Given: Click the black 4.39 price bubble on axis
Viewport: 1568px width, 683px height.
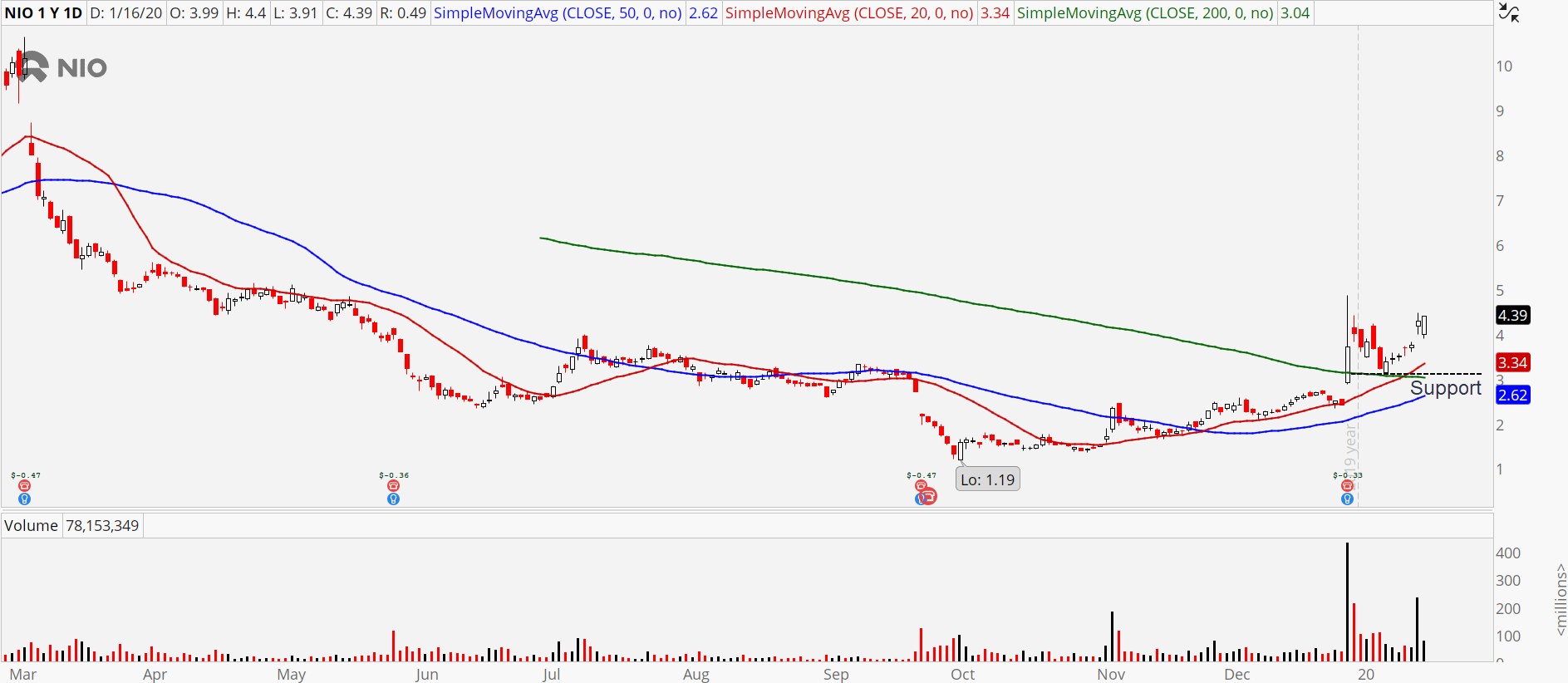Looking at the screenshot, I should [1512, 315].
